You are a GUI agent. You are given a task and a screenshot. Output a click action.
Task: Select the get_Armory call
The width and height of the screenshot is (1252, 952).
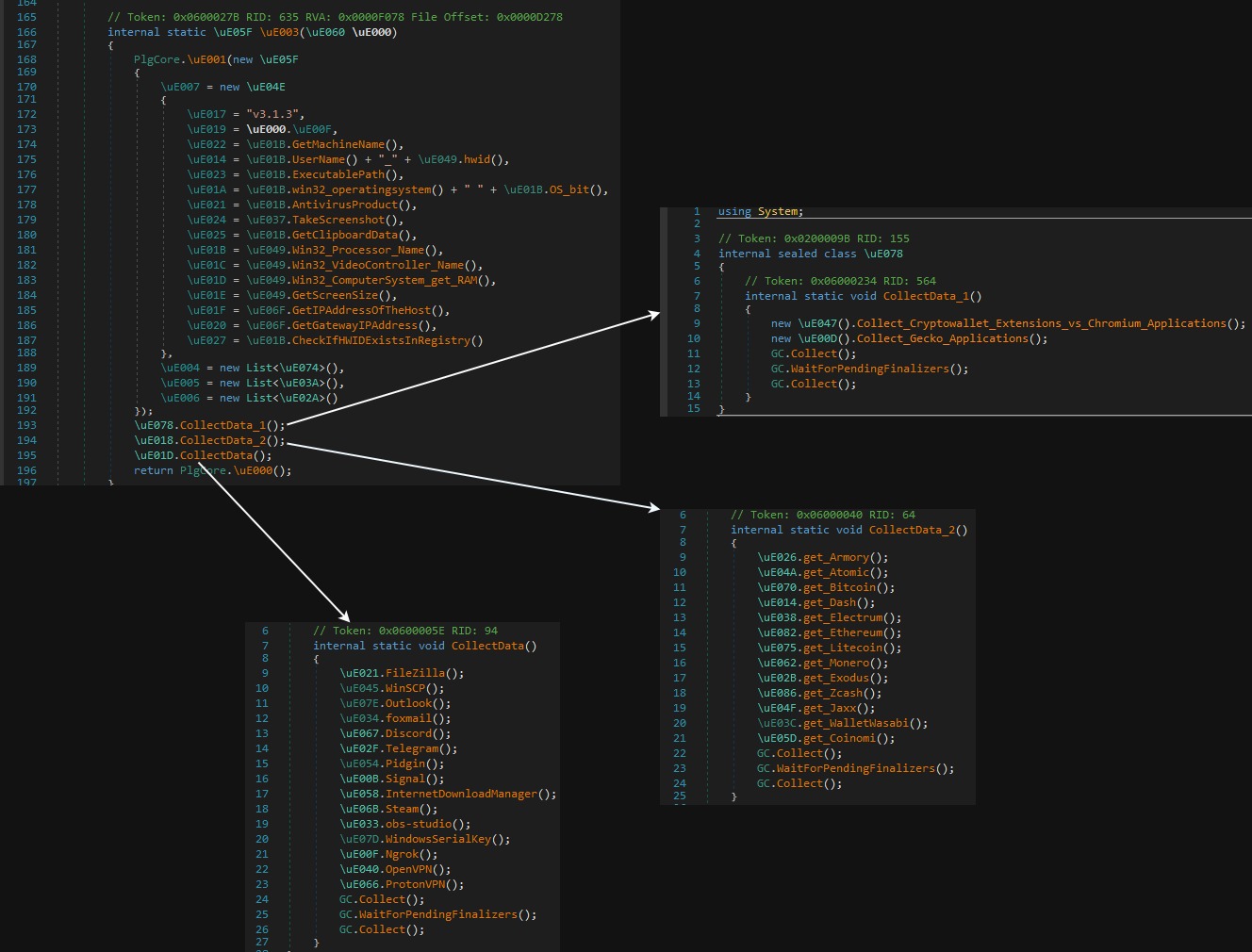[836, 557]
